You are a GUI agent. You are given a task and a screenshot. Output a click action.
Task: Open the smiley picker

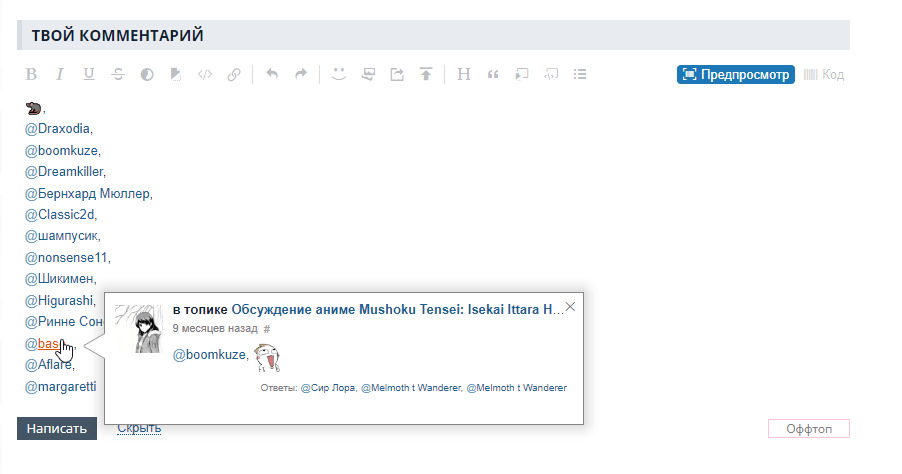coord(339,74)
